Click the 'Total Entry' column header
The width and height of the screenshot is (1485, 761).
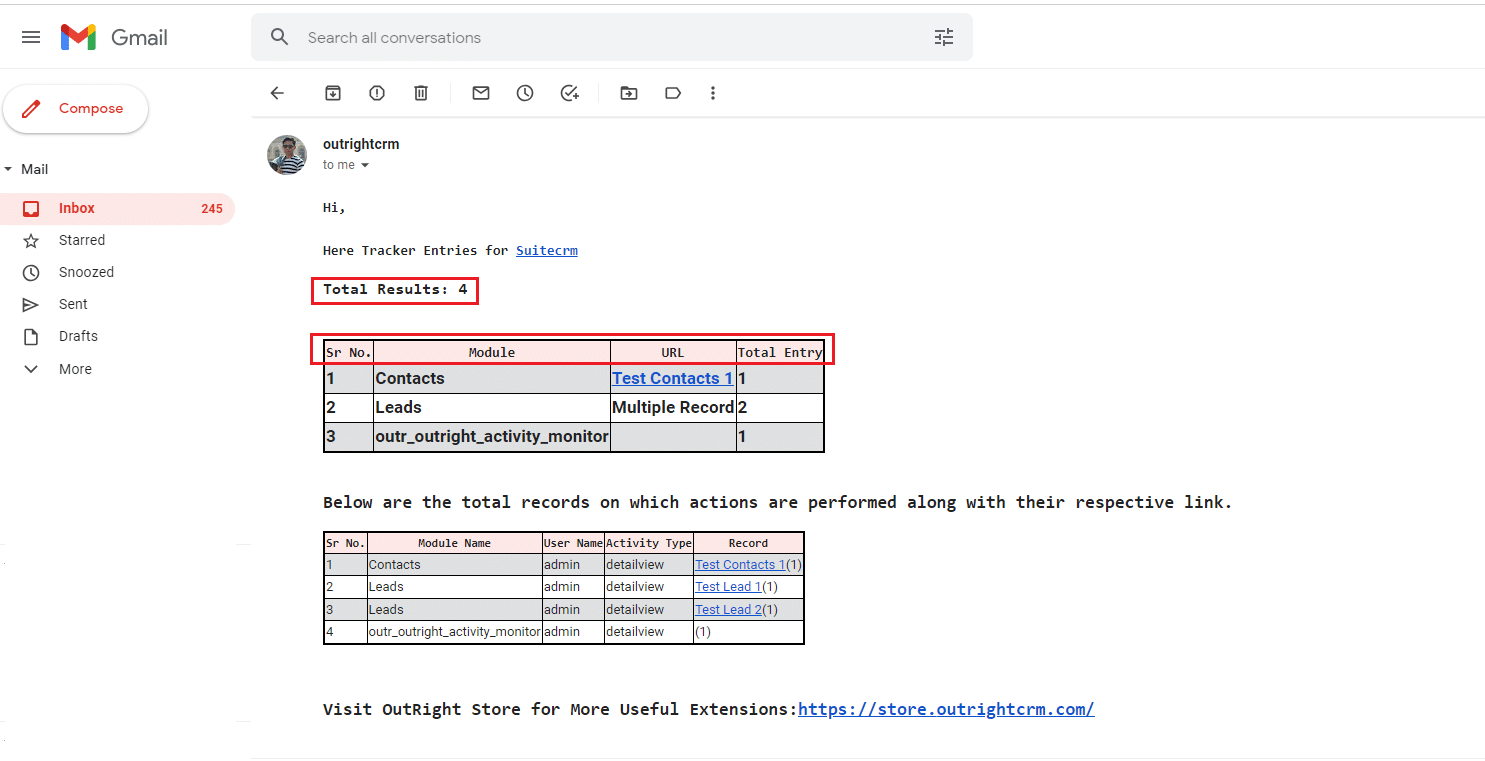tap(780, 352)
